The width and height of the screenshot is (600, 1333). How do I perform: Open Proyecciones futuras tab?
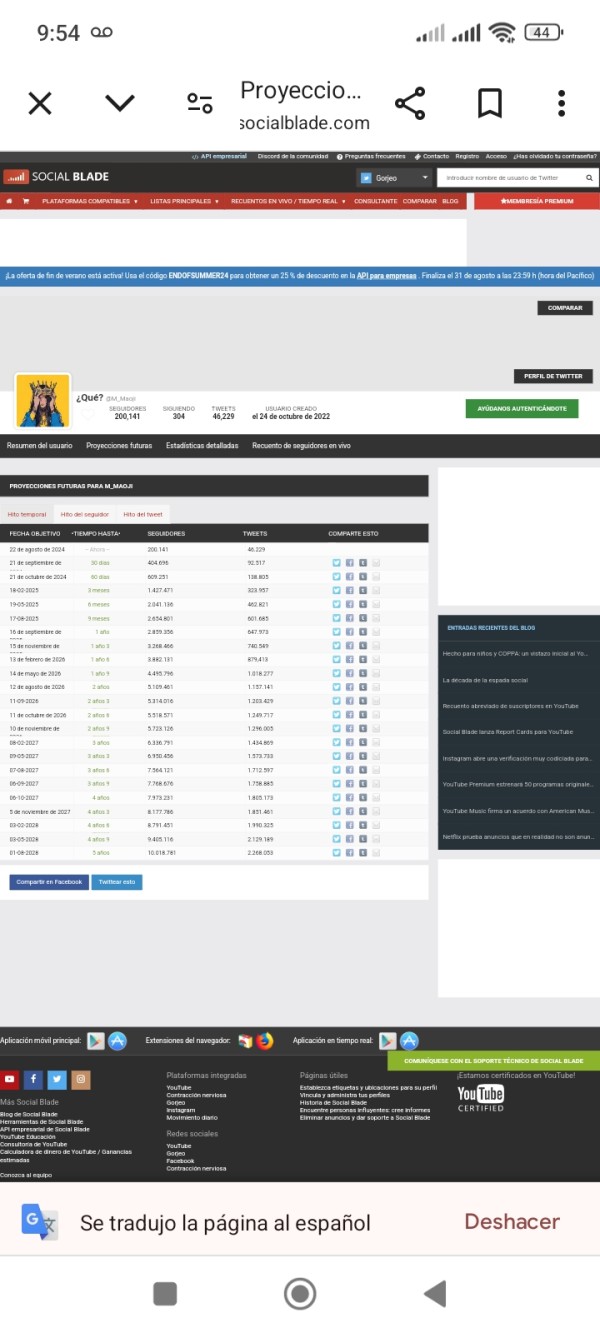[x=119, y=445]
